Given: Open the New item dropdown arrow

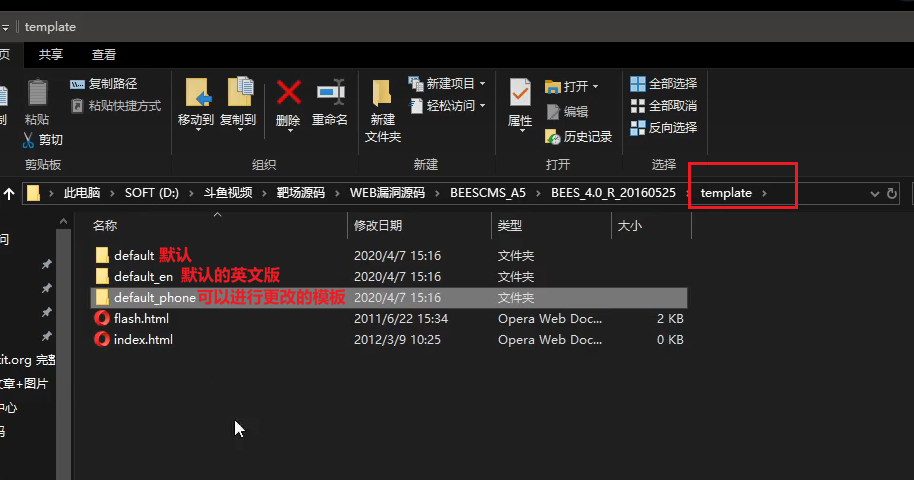Looking at the screenshot, I should pos(483,84).
